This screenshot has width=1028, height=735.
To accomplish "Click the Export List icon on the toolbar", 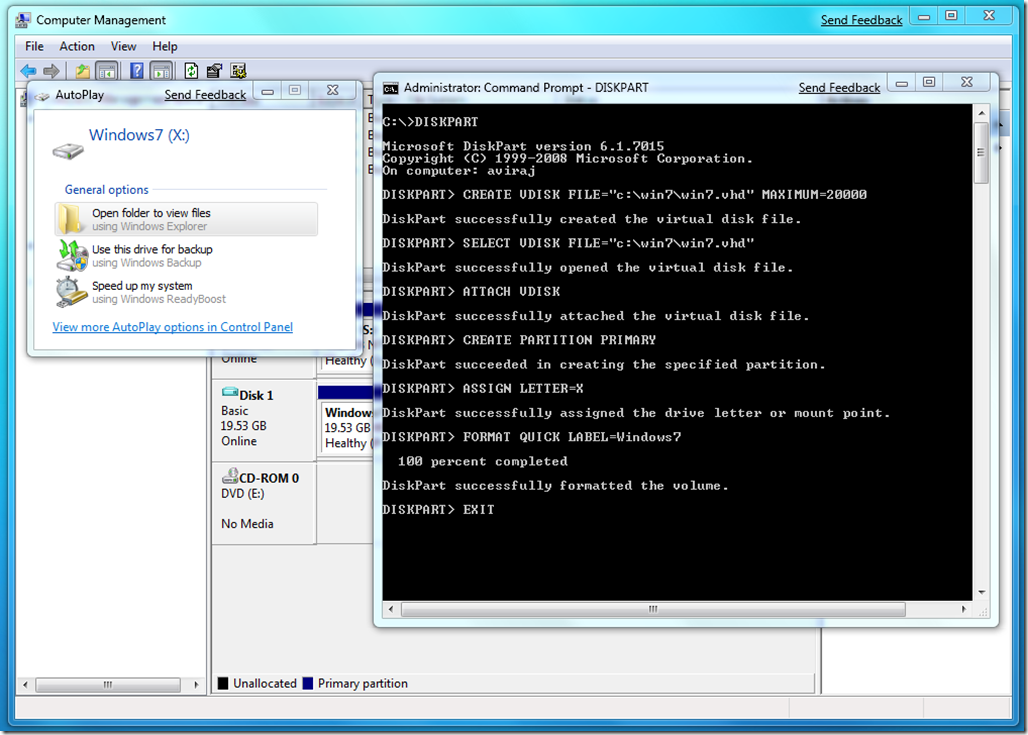I will (x=213, y=70).
